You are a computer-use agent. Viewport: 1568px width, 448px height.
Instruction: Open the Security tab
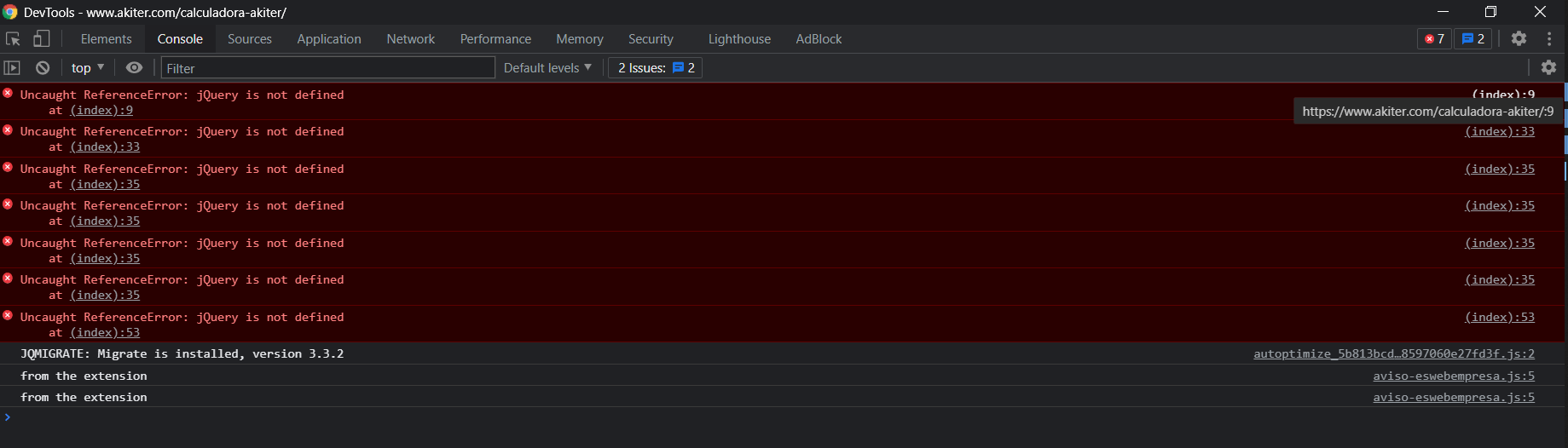tap(651, 39)
